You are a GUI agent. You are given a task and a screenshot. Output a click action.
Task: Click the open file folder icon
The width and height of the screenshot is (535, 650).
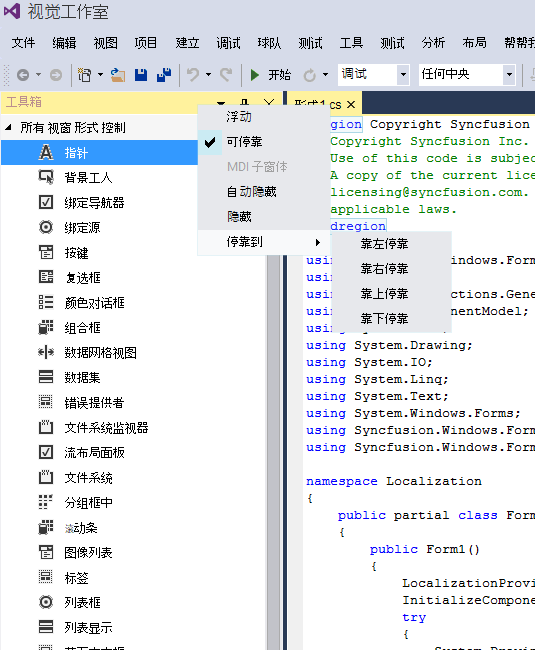[118, 75]
